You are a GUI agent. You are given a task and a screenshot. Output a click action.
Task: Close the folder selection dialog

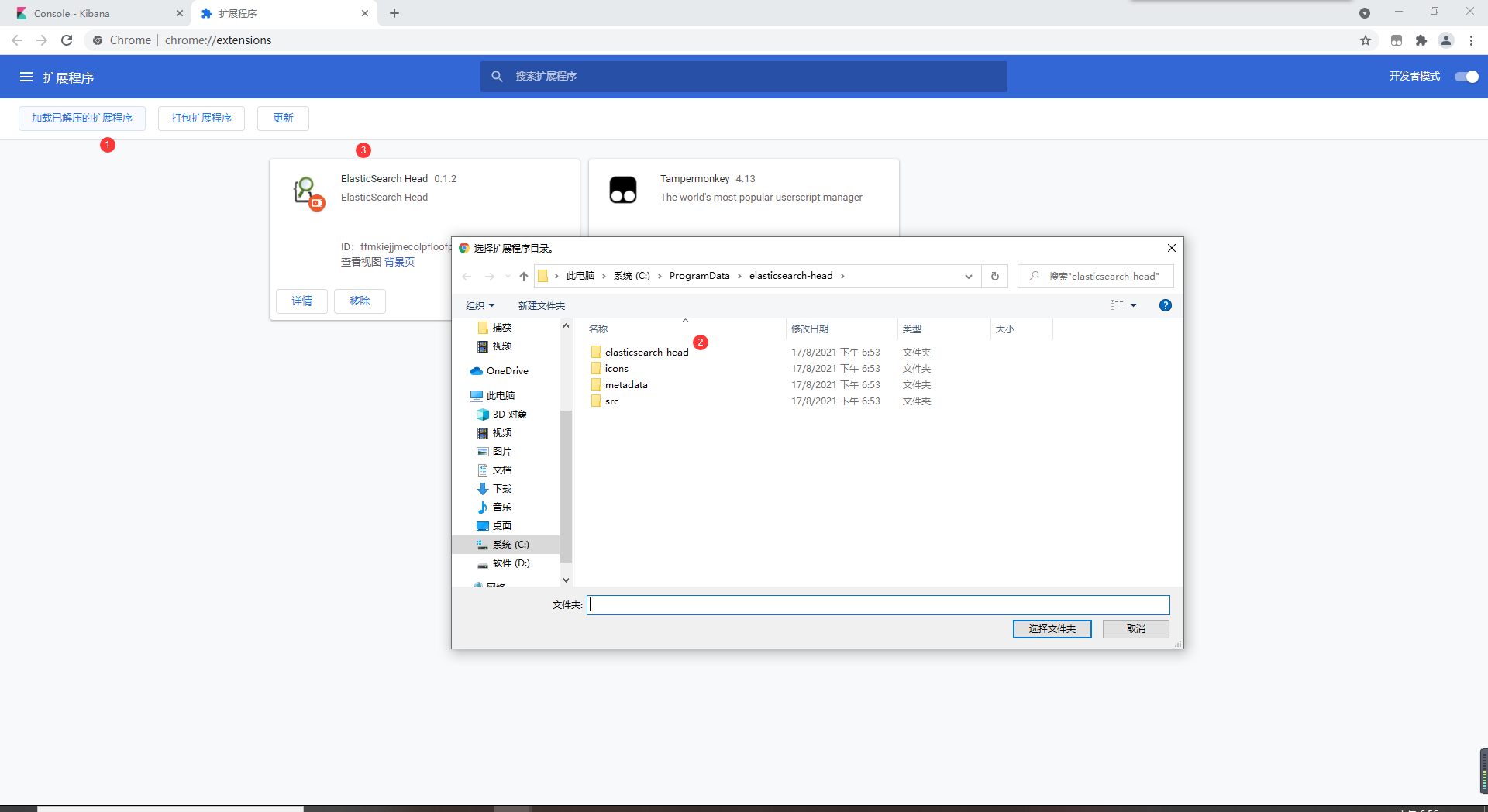[x=1172, y=248]
